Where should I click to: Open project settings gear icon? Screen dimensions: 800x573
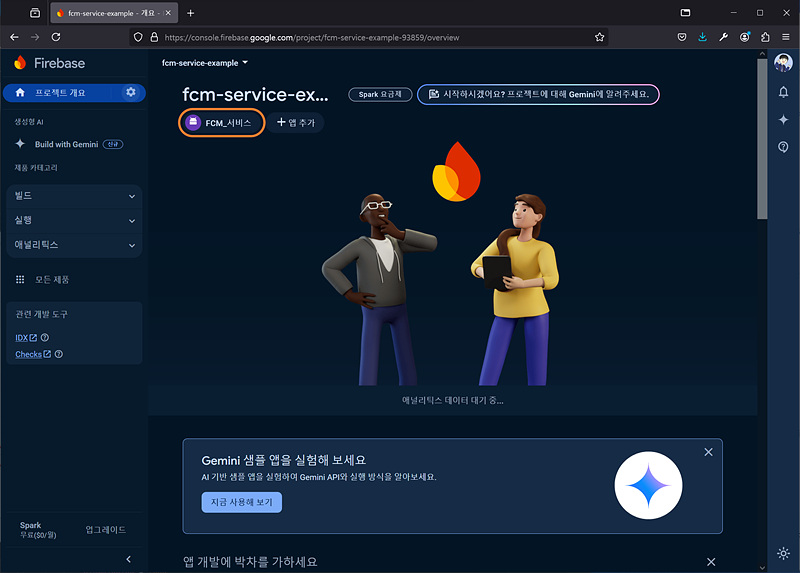click(x=131, y=92)
